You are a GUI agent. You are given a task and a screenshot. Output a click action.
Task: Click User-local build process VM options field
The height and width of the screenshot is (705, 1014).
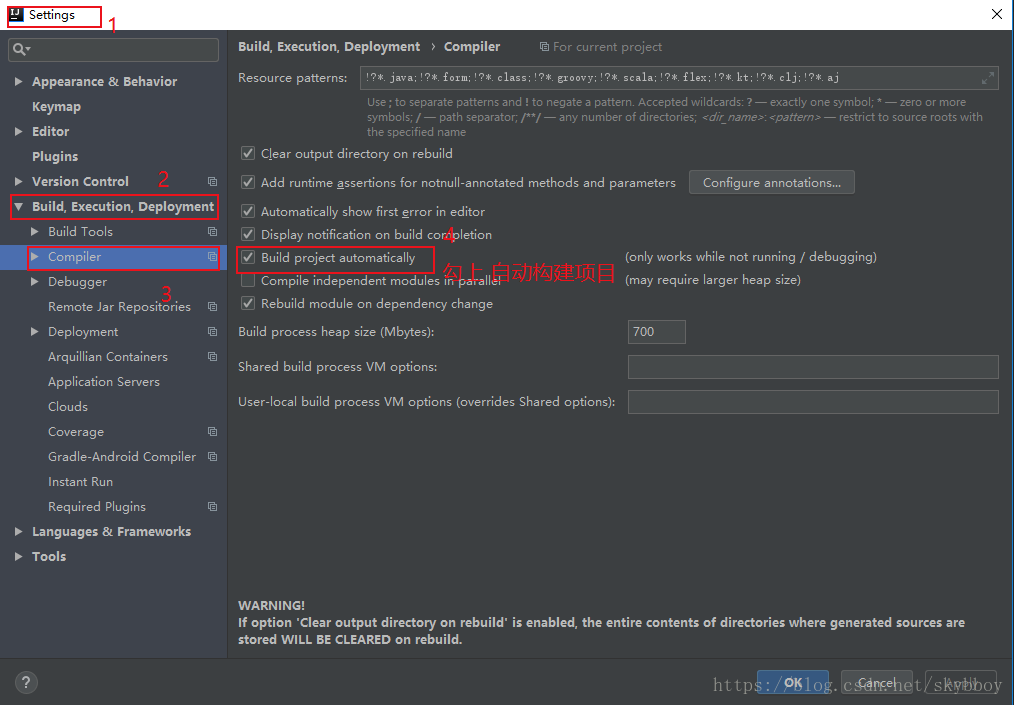pos(813,402)
